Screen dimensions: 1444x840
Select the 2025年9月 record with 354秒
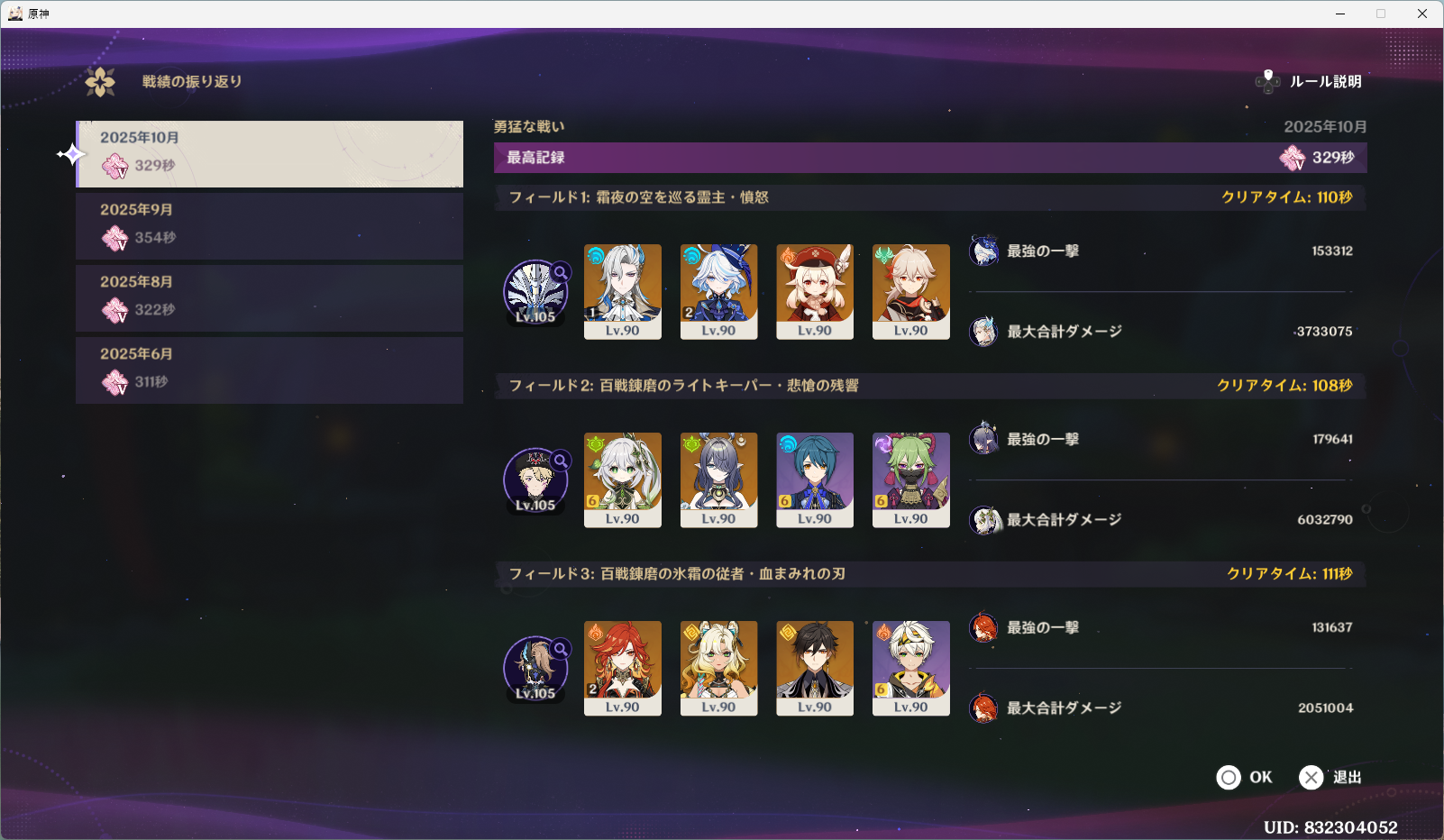[270, 226]
